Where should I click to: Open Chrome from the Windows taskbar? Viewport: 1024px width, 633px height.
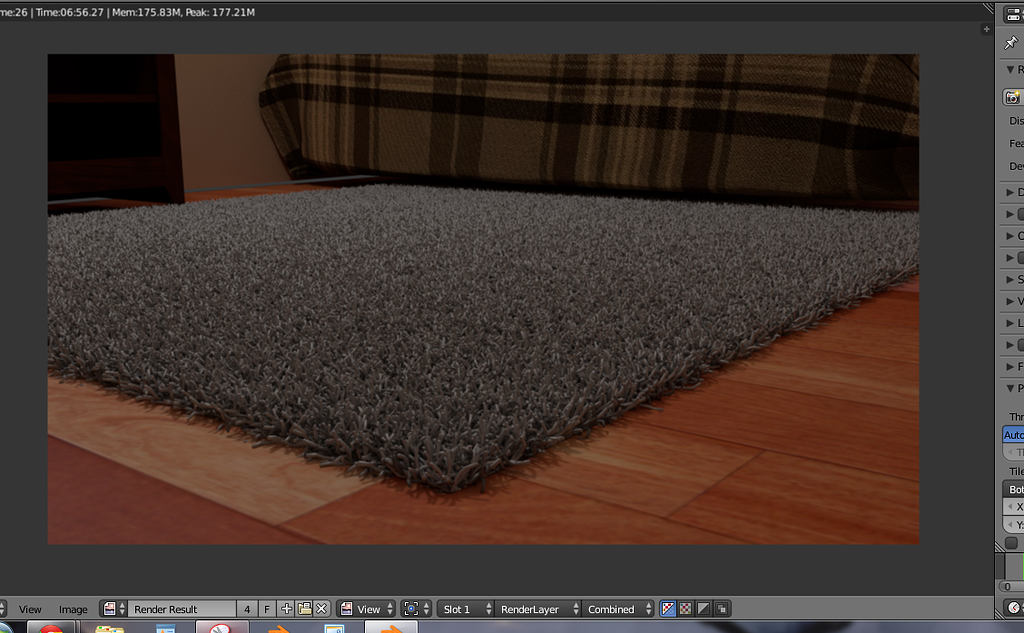click(51, 628)
